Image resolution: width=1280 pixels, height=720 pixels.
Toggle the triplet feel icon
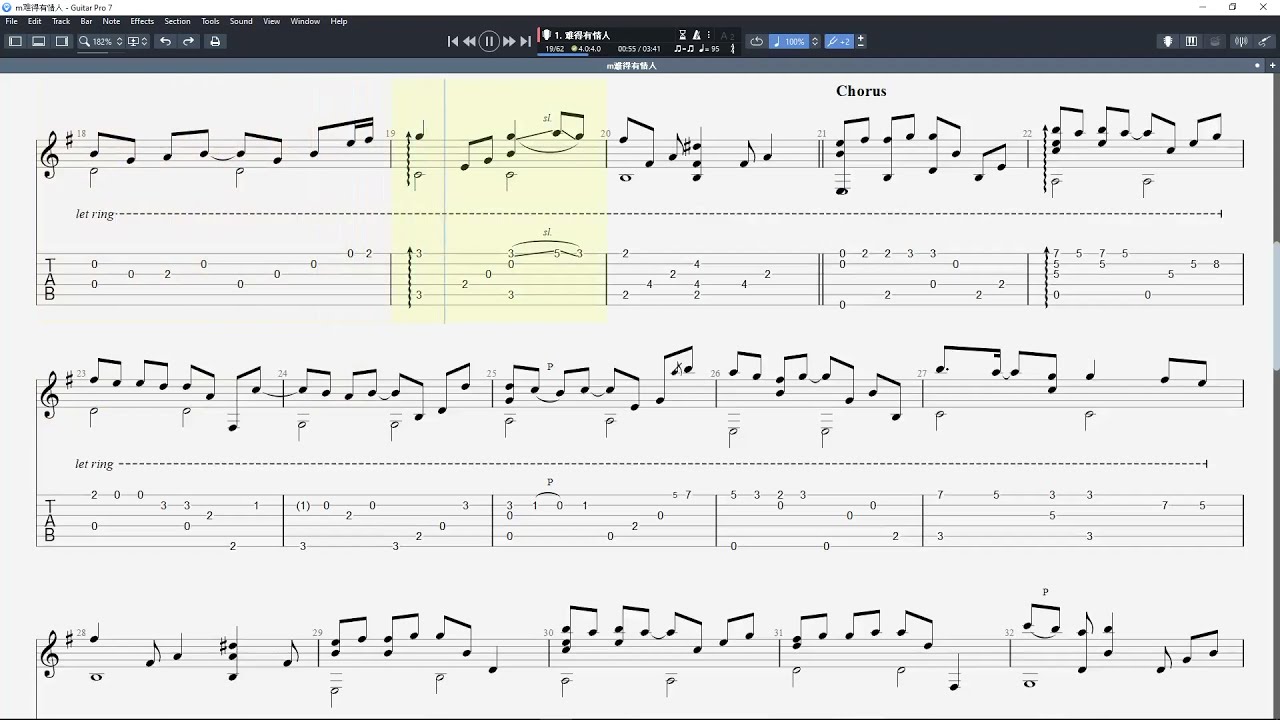684,48
